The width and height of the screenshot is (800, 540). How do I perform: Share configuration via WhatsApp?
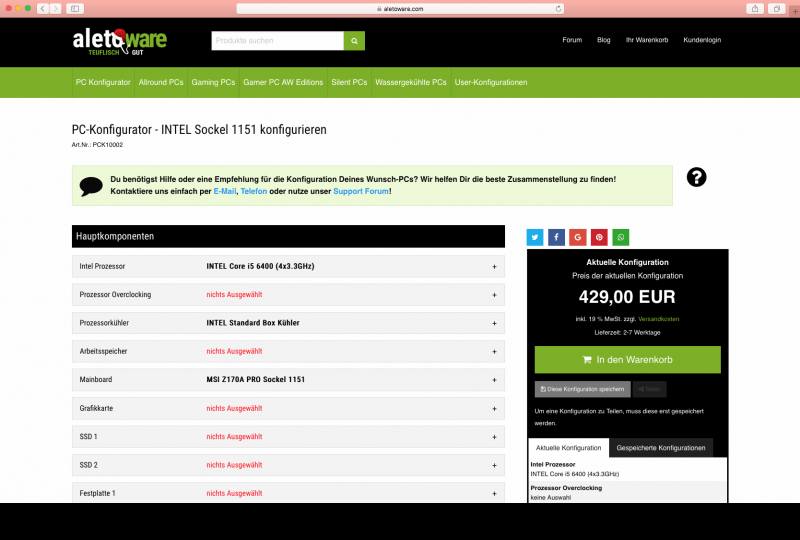pos(620,237)
